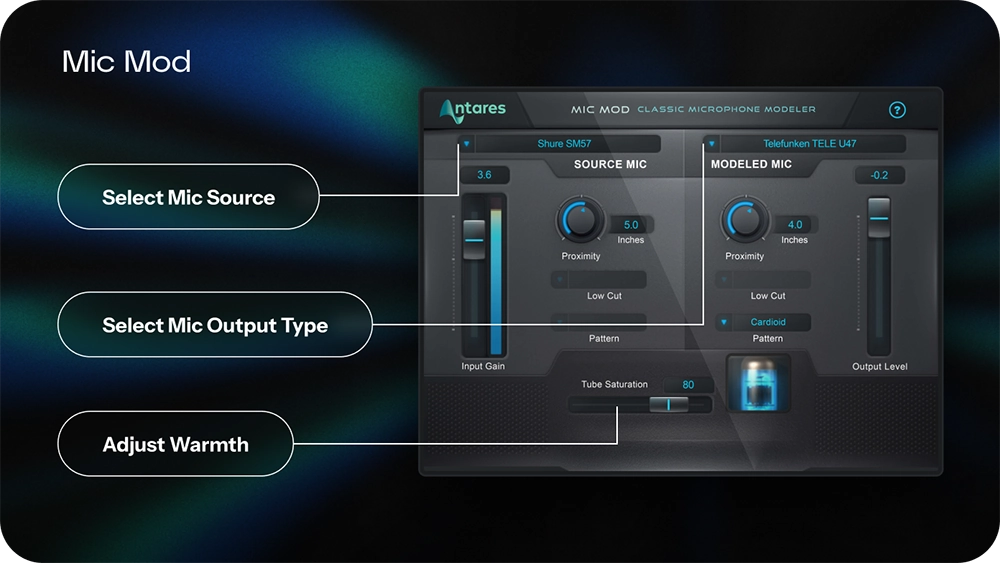Open the Cardioid pattern dropdown
Image resolution: width=1000 pixels, height=563 pixels.
point(763,322)
